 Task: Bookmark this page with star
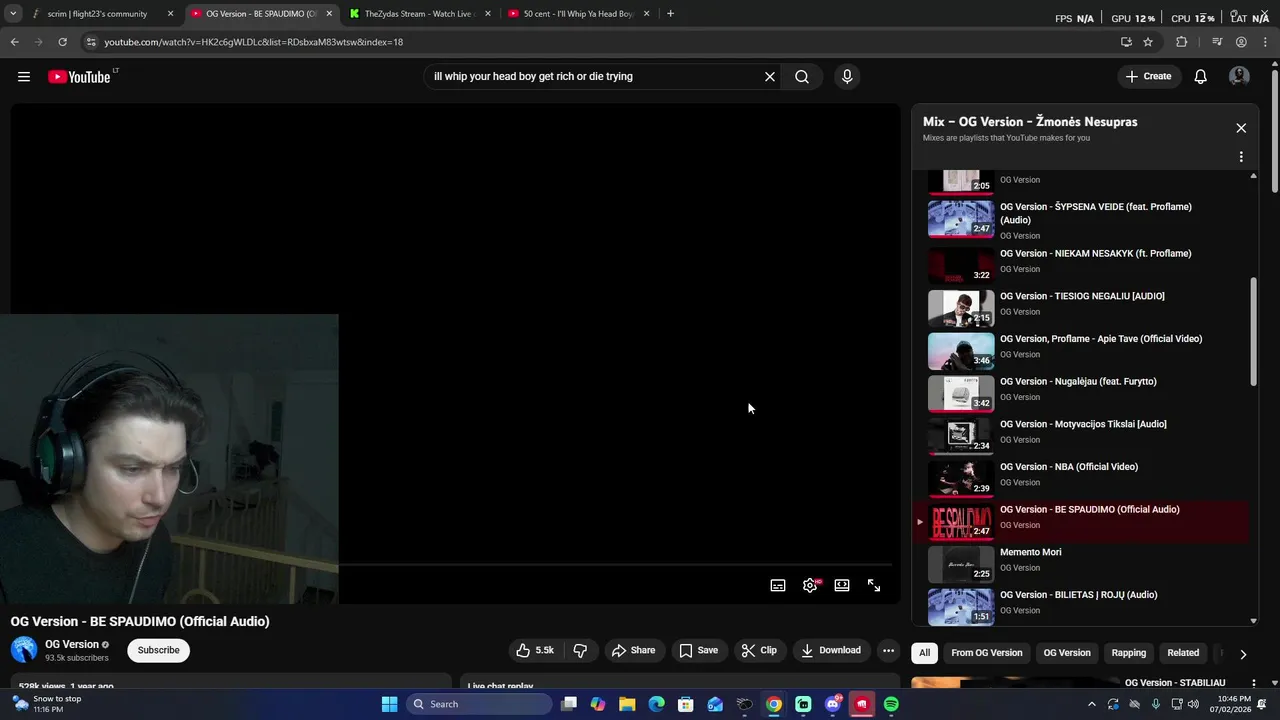pos(1148,42)
